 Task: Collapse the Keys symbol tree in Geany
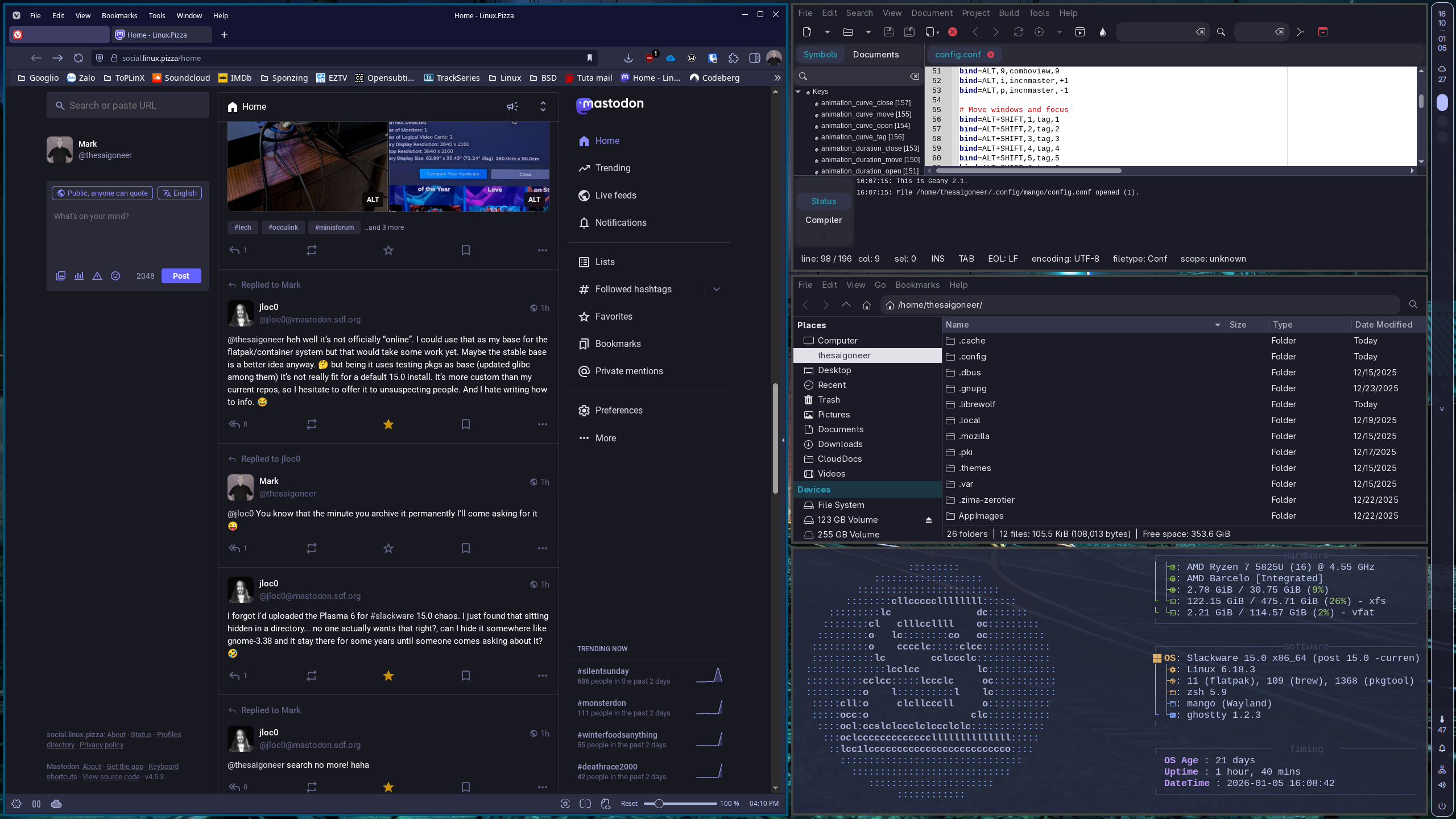(798, 92)
